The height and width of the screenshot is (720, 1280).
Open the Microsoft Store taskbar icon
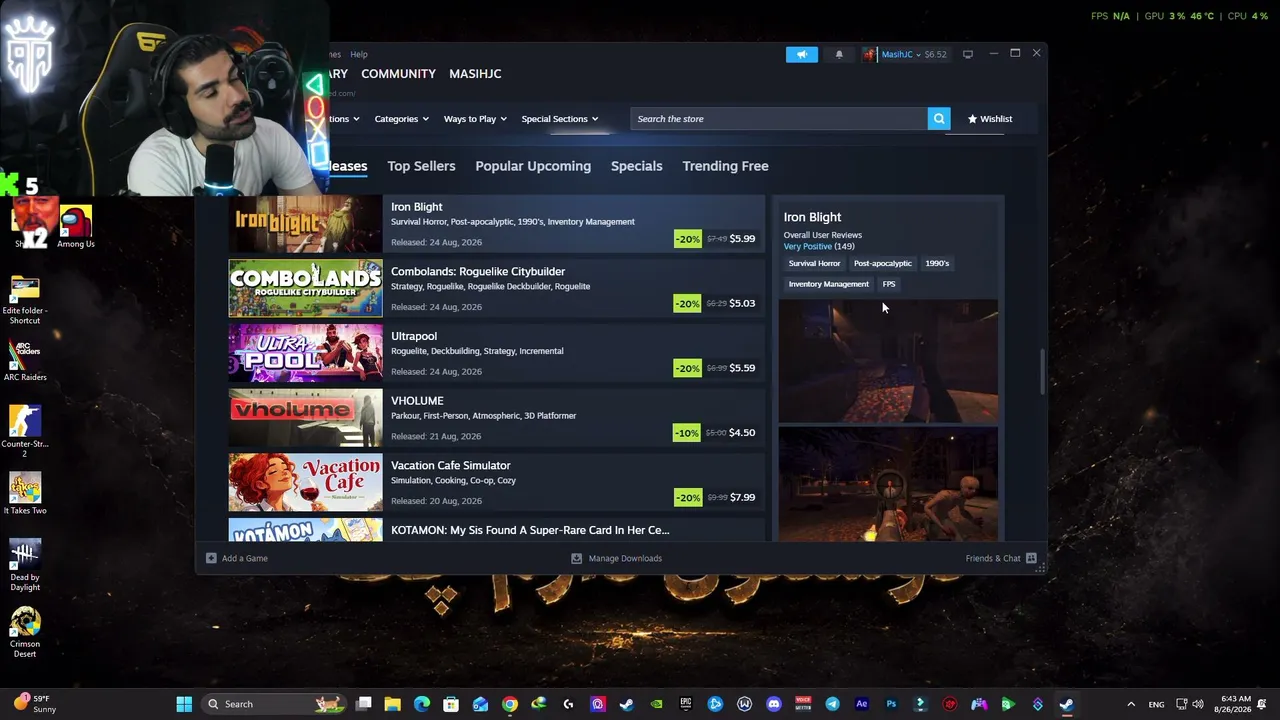451,704
